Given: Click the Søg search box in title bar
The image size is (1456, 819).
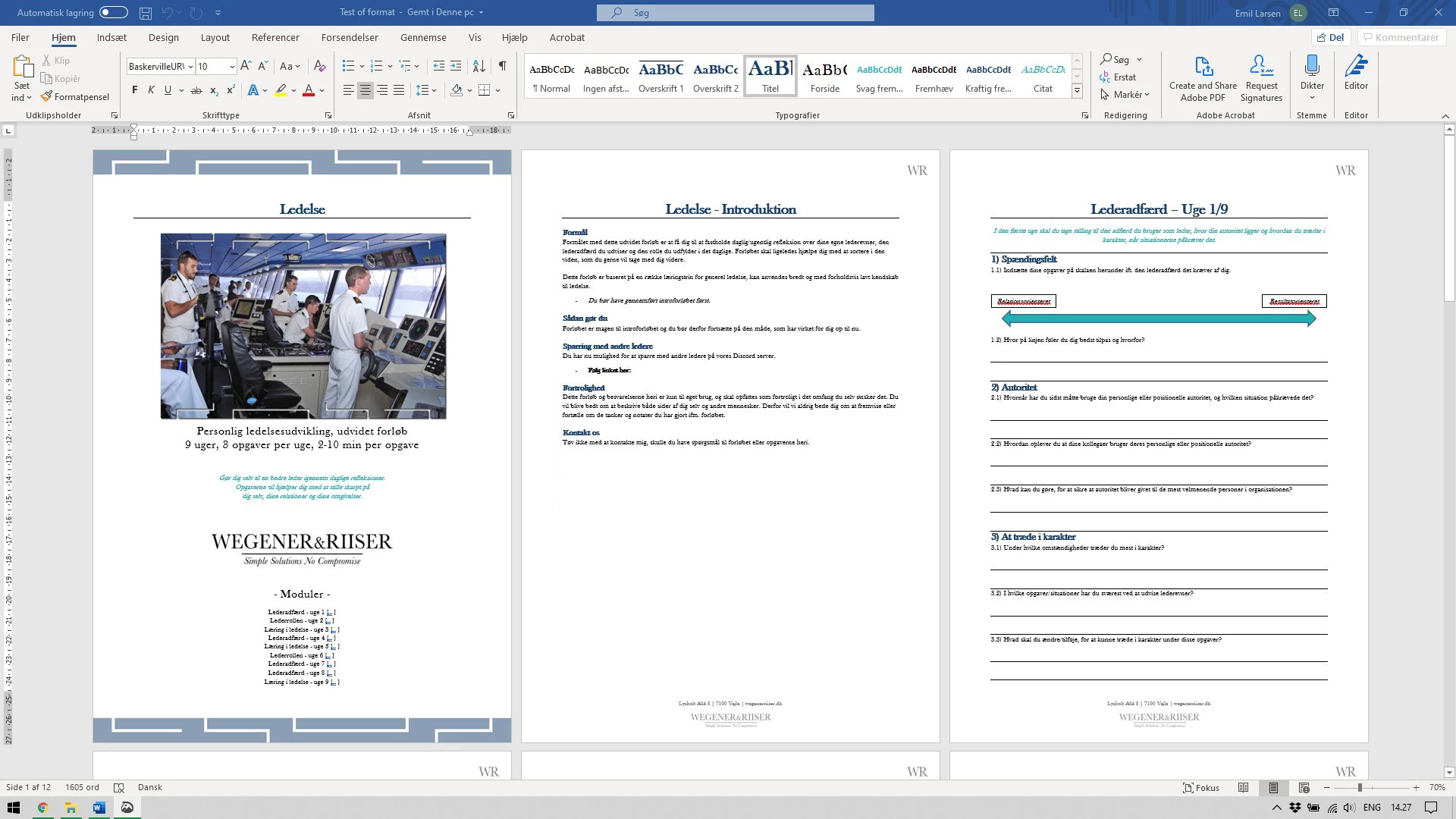Looking at the screenshot, I should pos(735,12).
